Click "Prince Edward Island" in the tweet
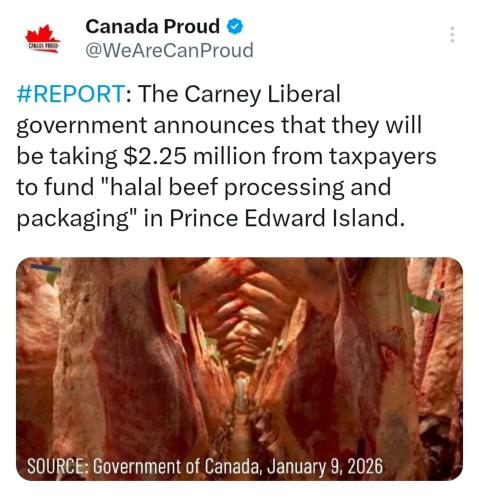This screenshot has width=479, height=500. click(x=287, y=218)
